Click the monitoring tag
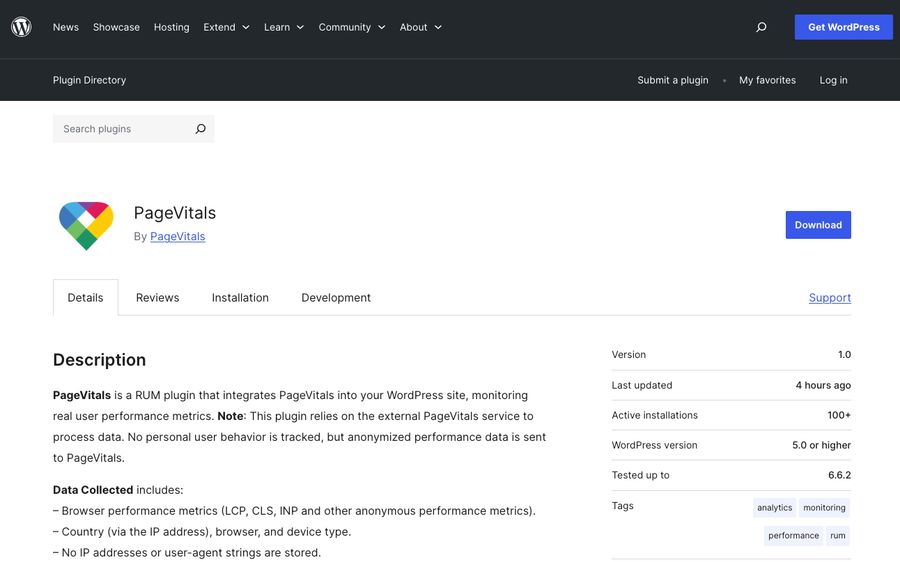This screenshot has width=900, height=562. [824, 507]
